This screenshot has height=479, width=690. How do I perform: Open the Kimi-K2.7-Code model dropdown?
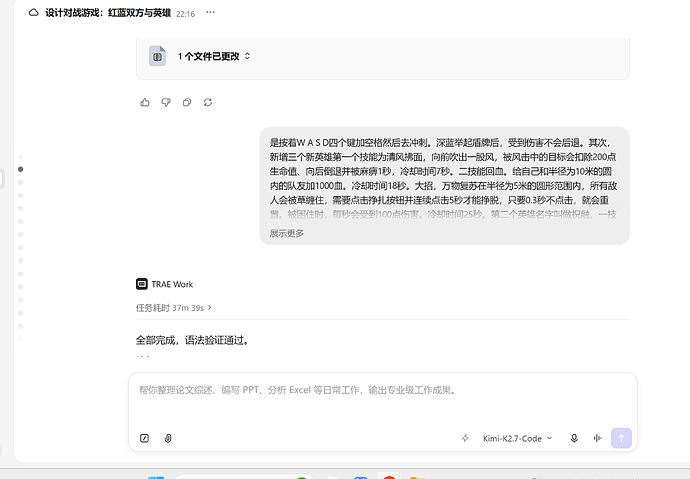pos(518,439)
